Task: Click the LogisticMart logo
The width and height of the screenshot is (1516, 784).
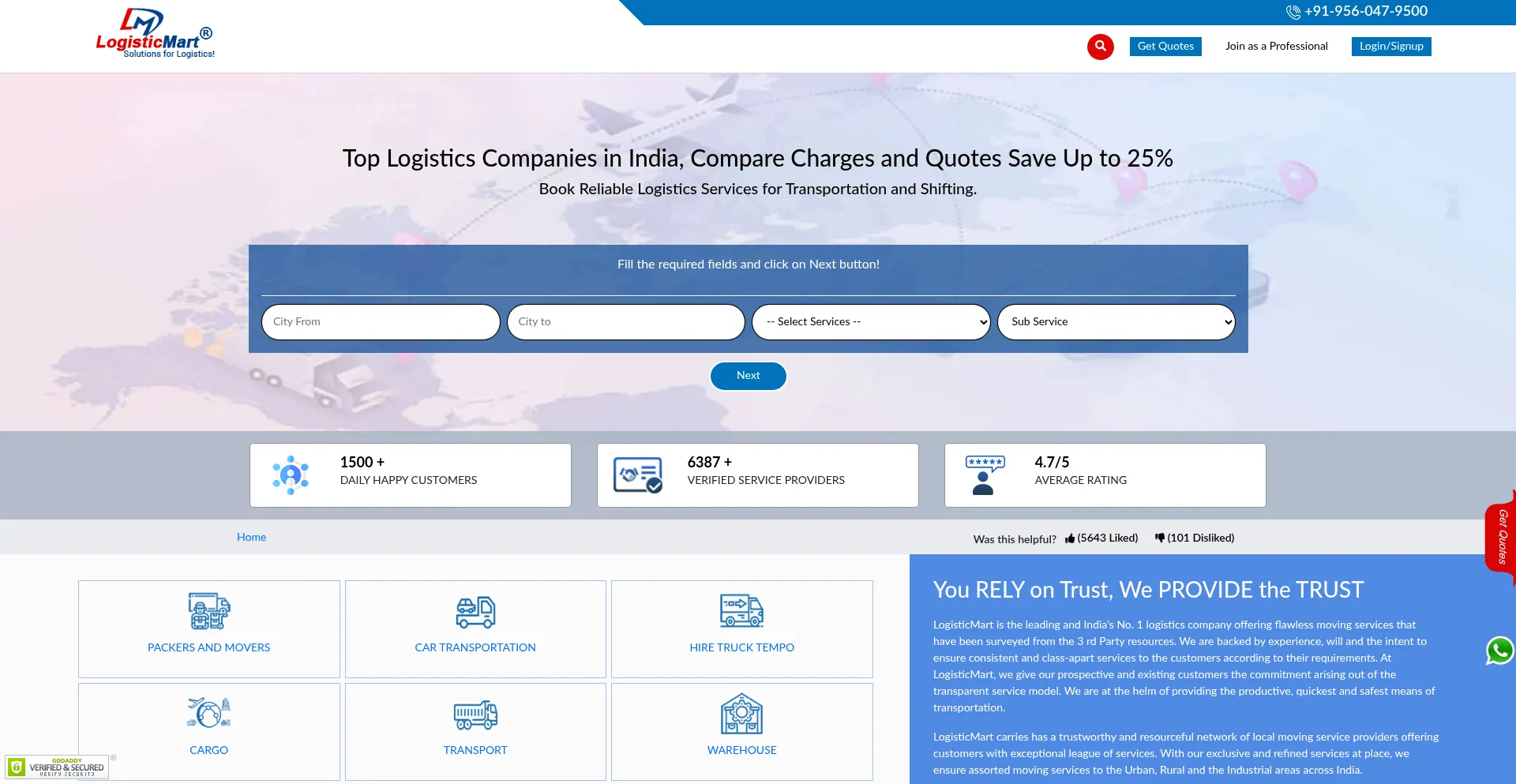Action: coord(155,33)
